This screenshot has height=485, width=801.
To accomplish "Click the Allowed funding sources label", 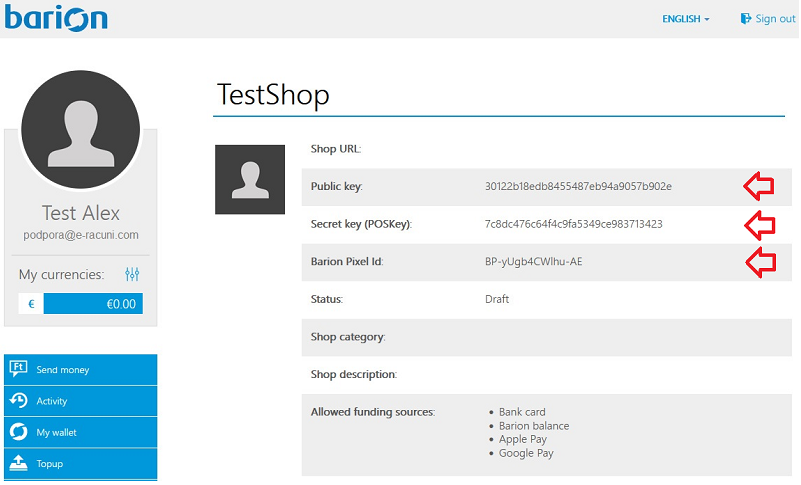I will (373, 412).
